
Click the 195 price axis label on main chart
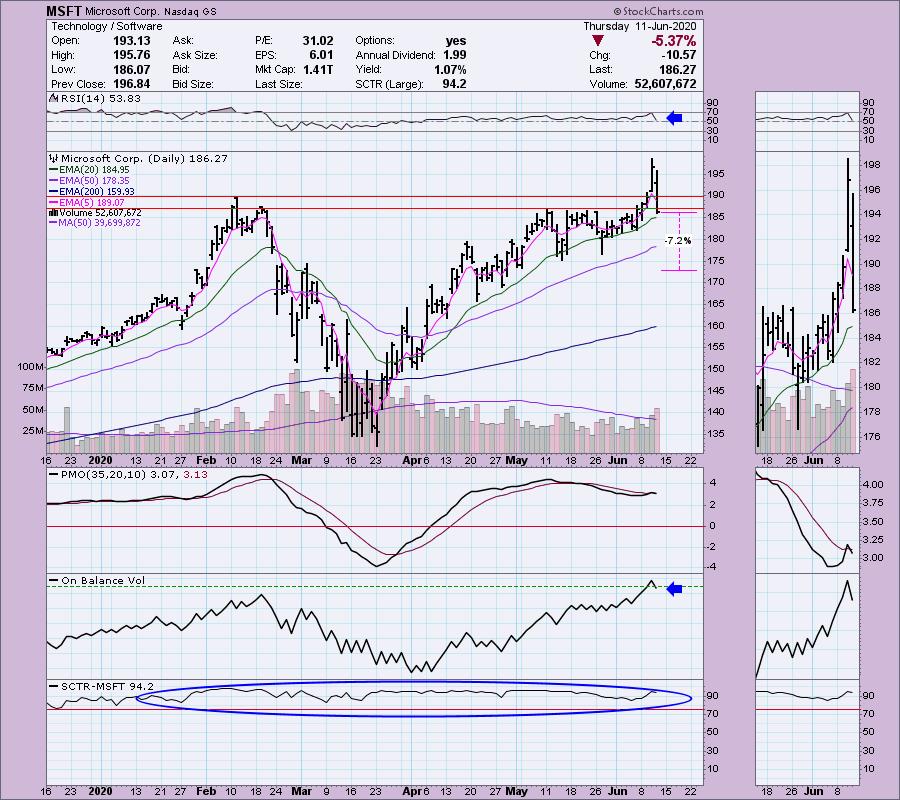715,174
